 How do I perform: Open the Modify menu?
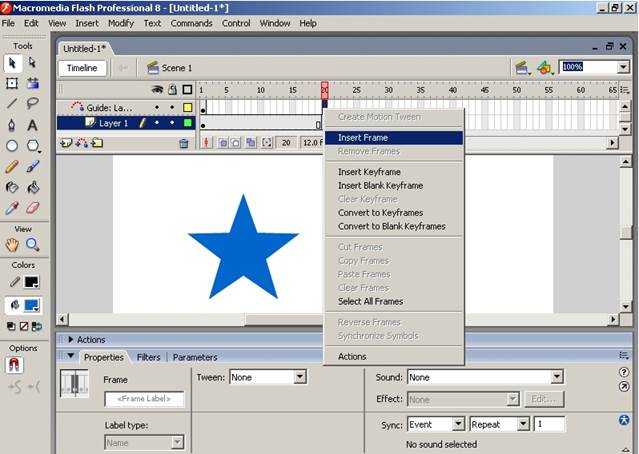click(121, 23)
